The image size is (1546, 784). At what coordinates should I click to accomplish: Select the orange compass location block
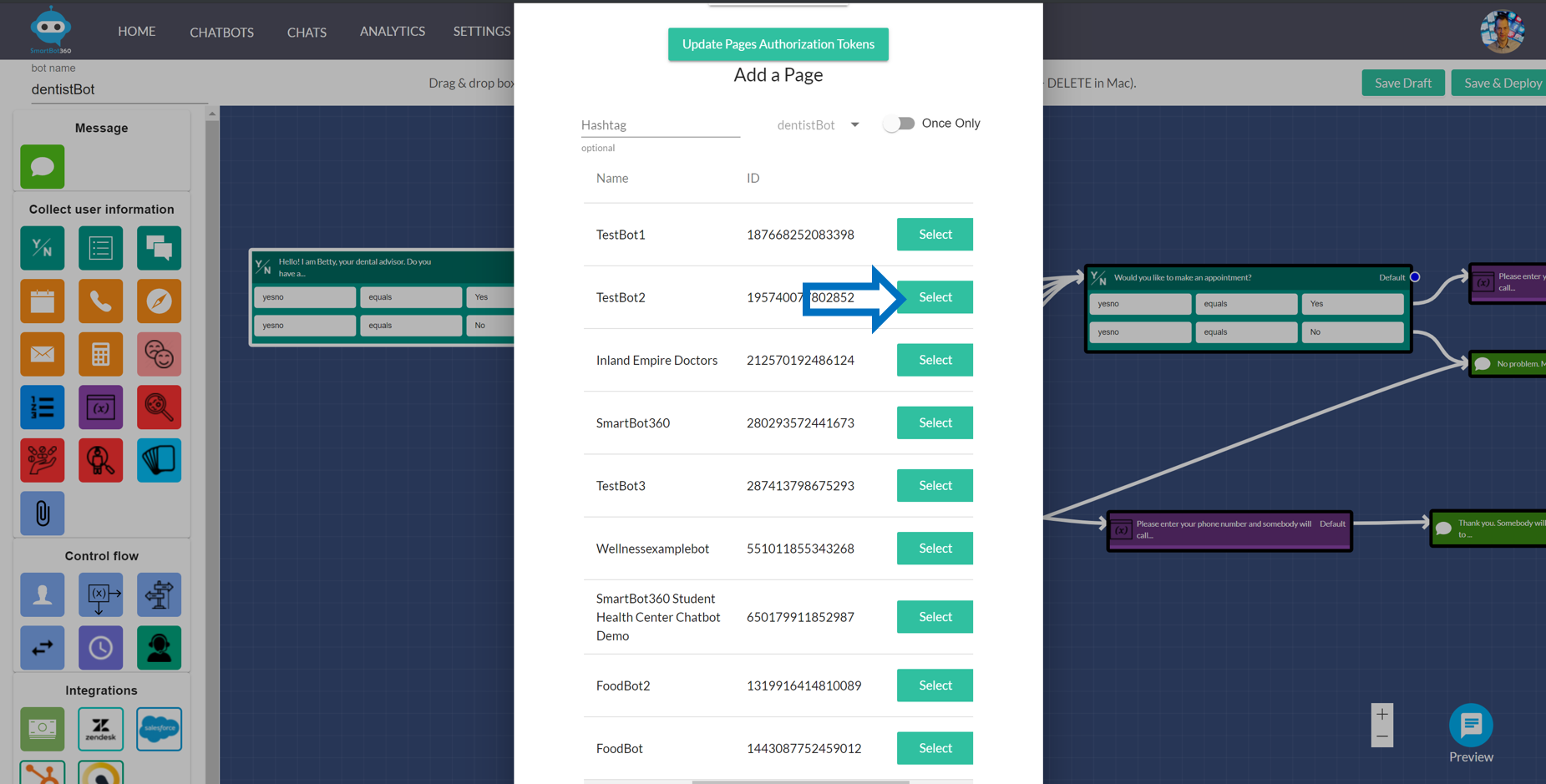point(159,301)
